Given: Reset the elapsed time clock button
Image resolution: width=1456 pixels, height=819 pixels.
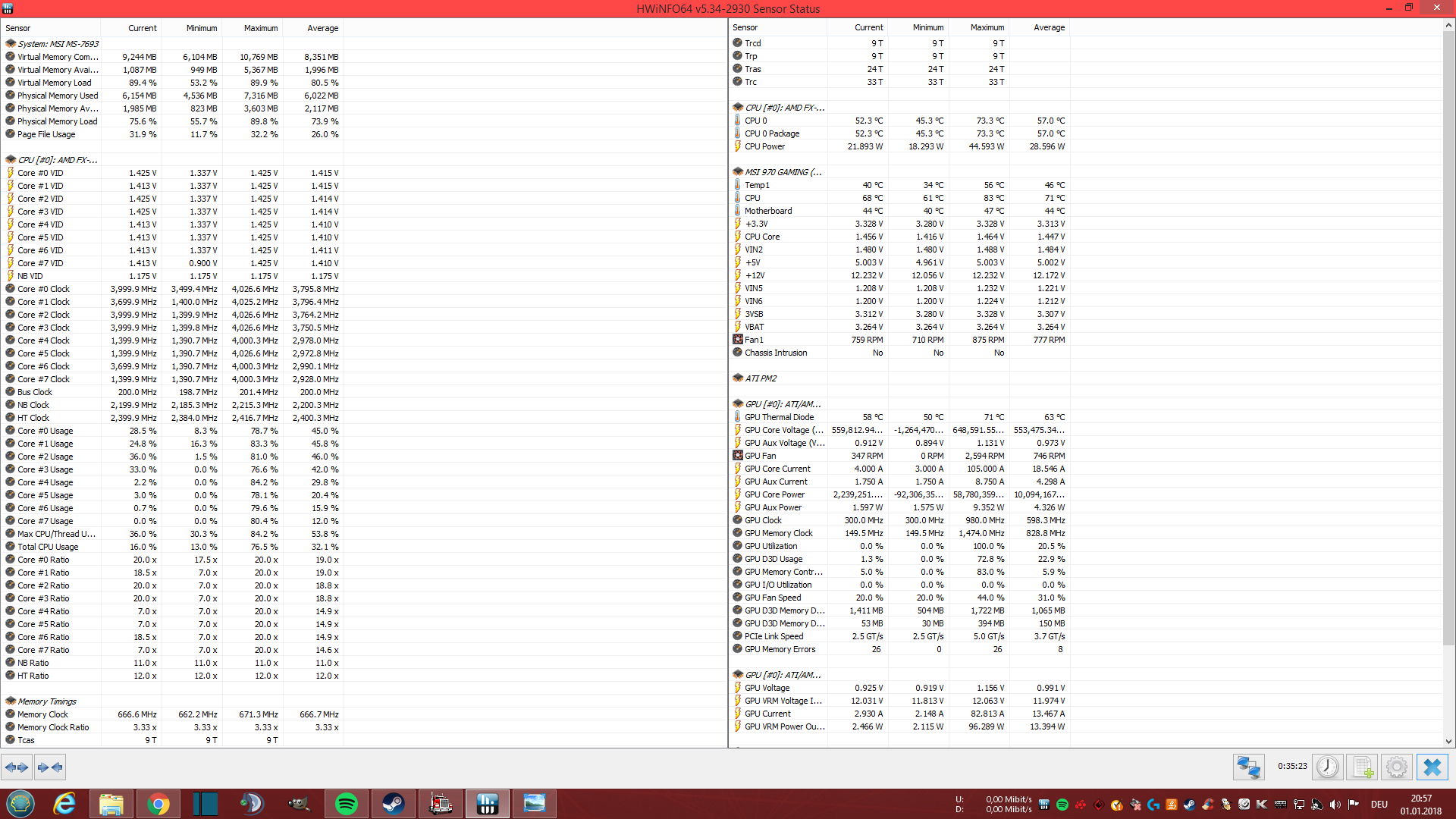Looking at the screenshot, I should coord(1328,767).
